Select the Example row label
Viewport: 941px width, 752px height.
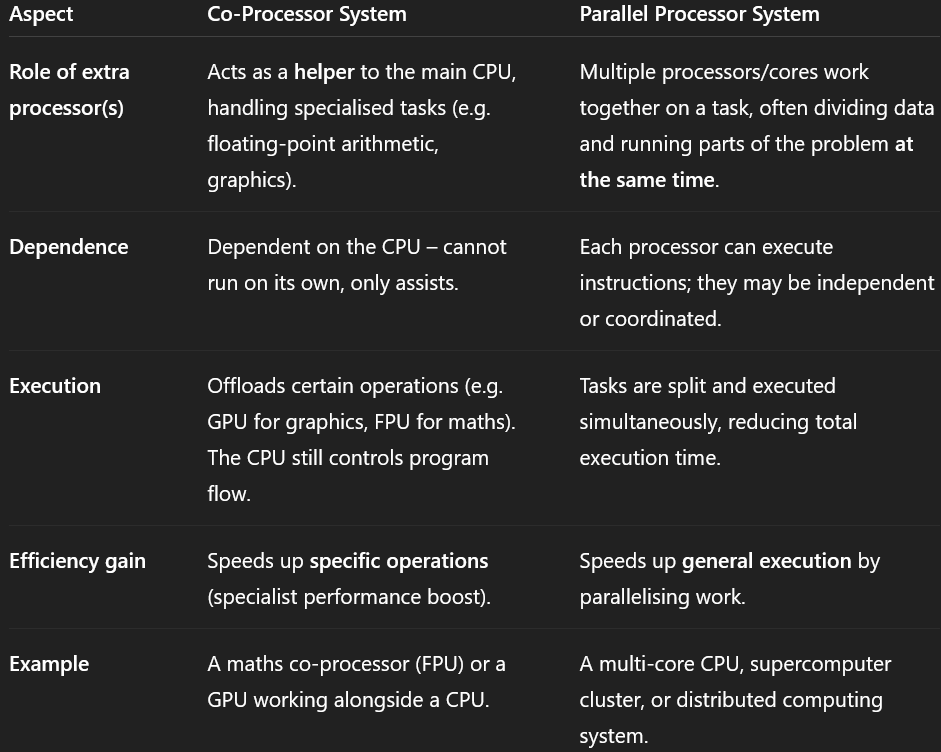(x=49, y=664)
